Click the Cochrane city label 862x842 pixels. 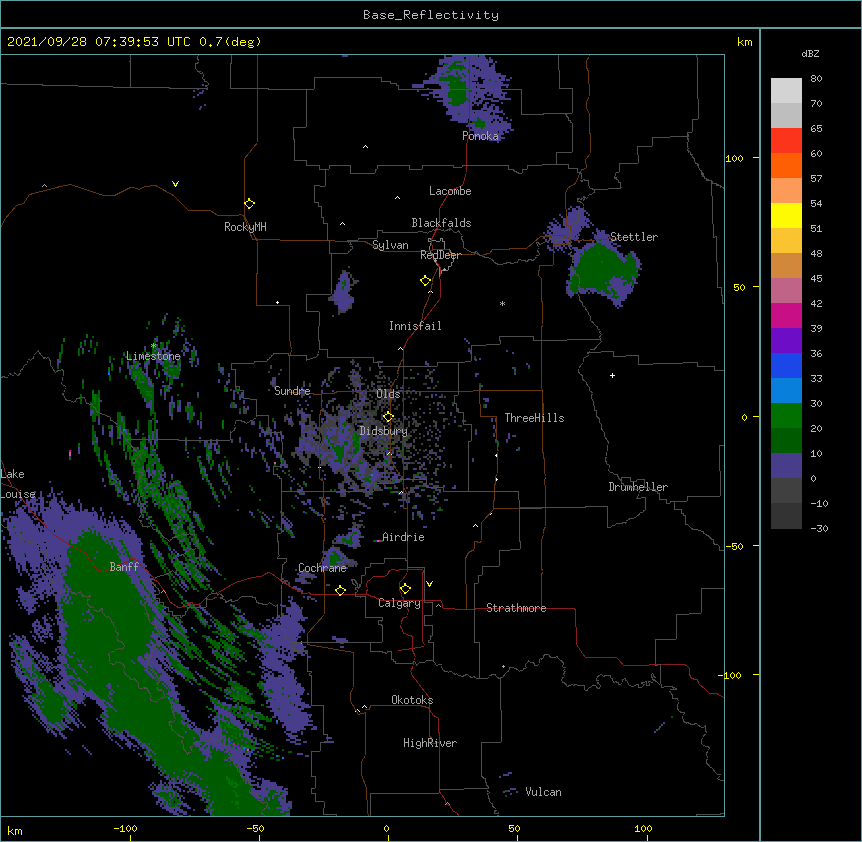[322, 568]
